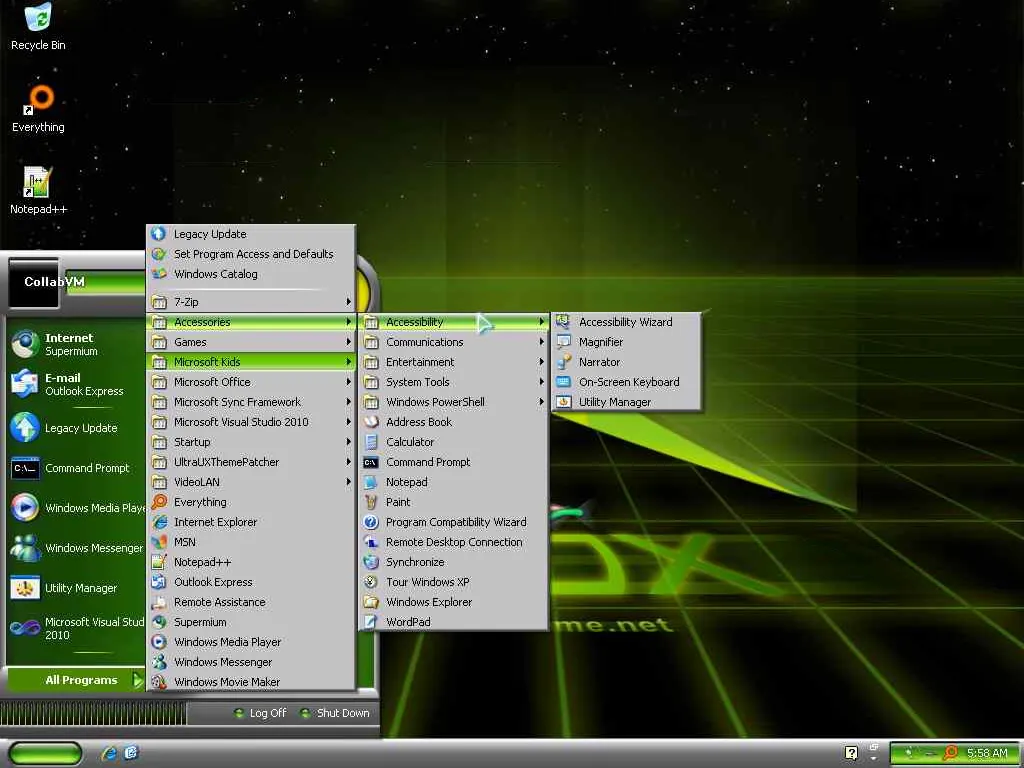Screen dimensions: 1024x768
Task: Click the help question mark tray icon
Action: click(851, 753)
